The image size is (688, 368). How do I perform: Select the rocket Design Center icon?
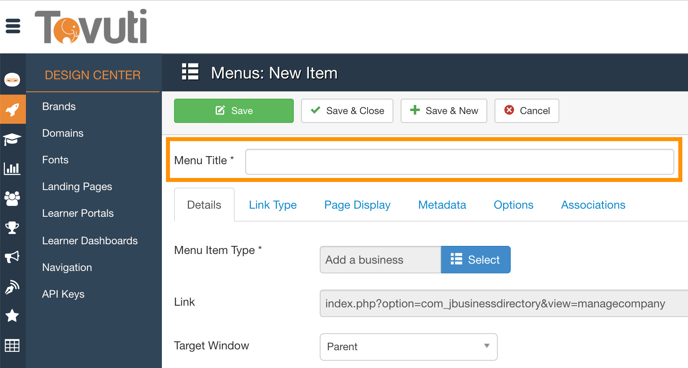(13, 109)
